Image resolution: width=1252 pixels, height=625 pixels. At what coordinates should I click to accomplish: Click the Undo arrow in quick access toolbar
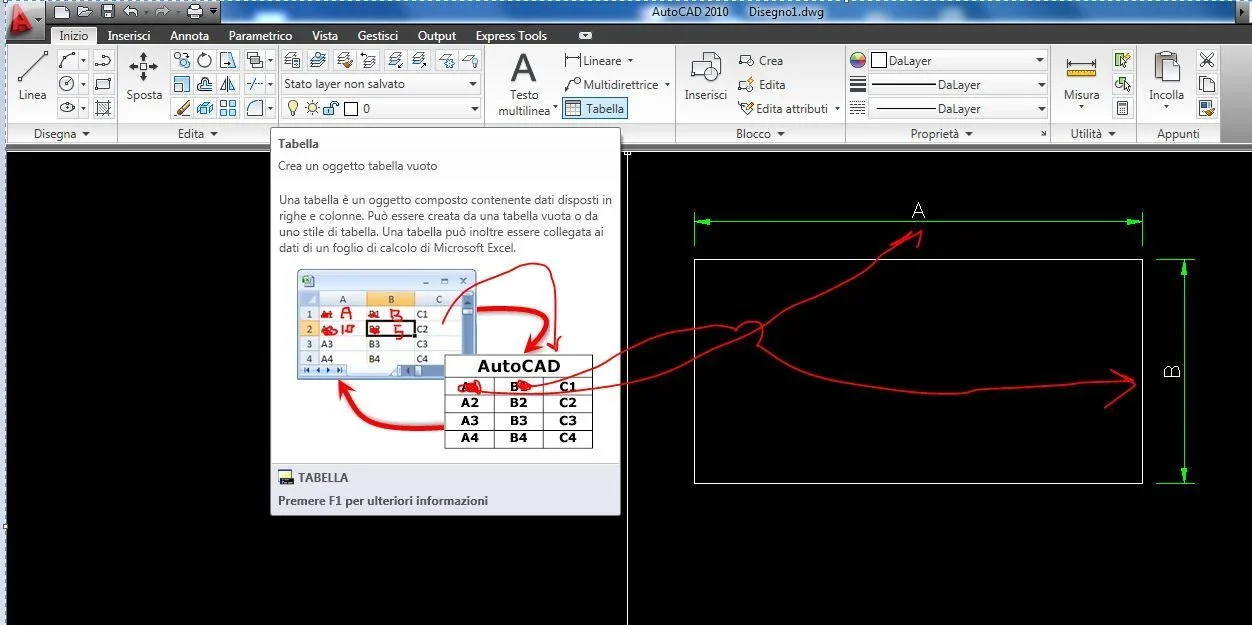tap(130, 12)
